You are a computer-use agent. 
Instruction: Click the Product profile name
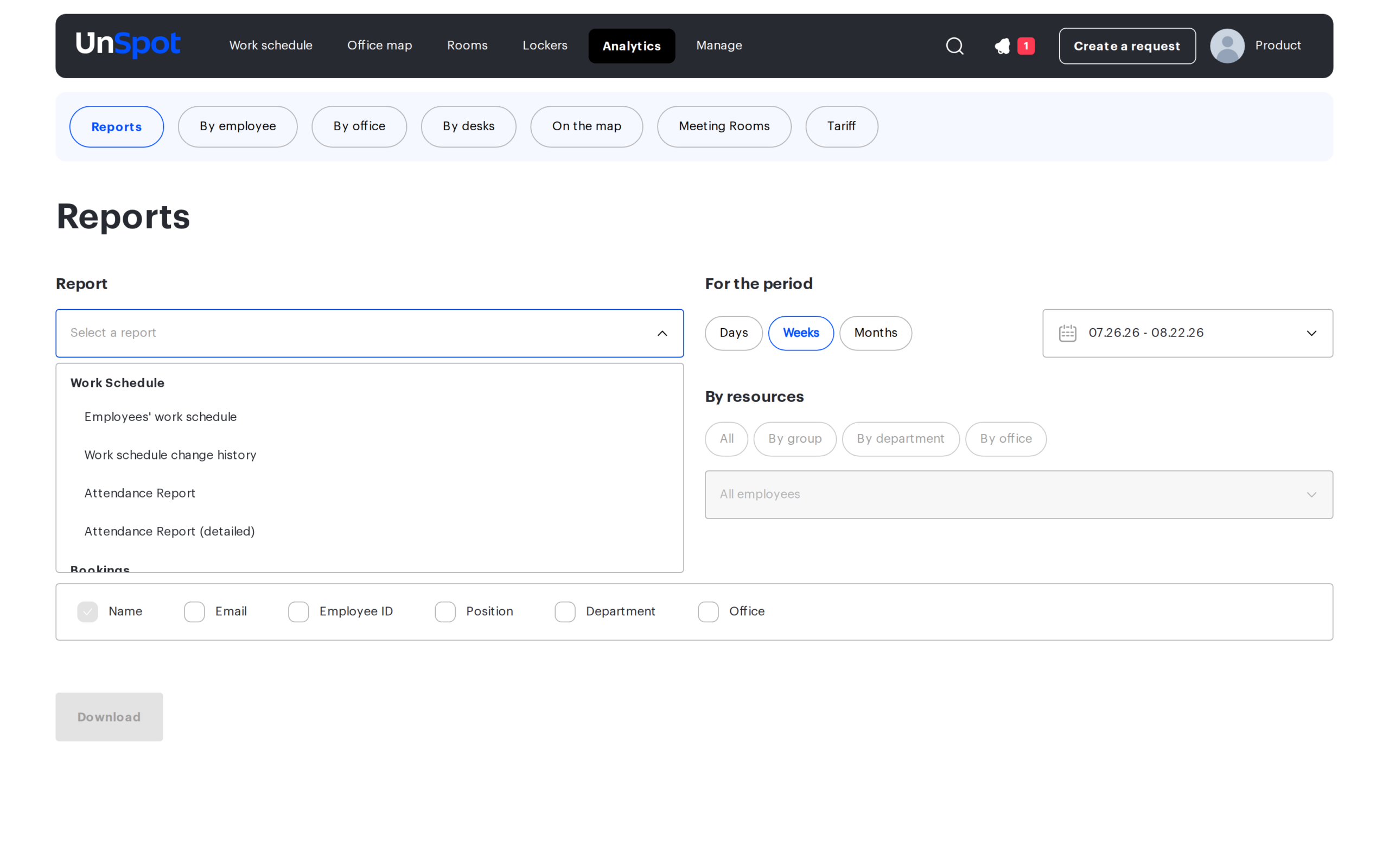click(x=1278, y=46)
